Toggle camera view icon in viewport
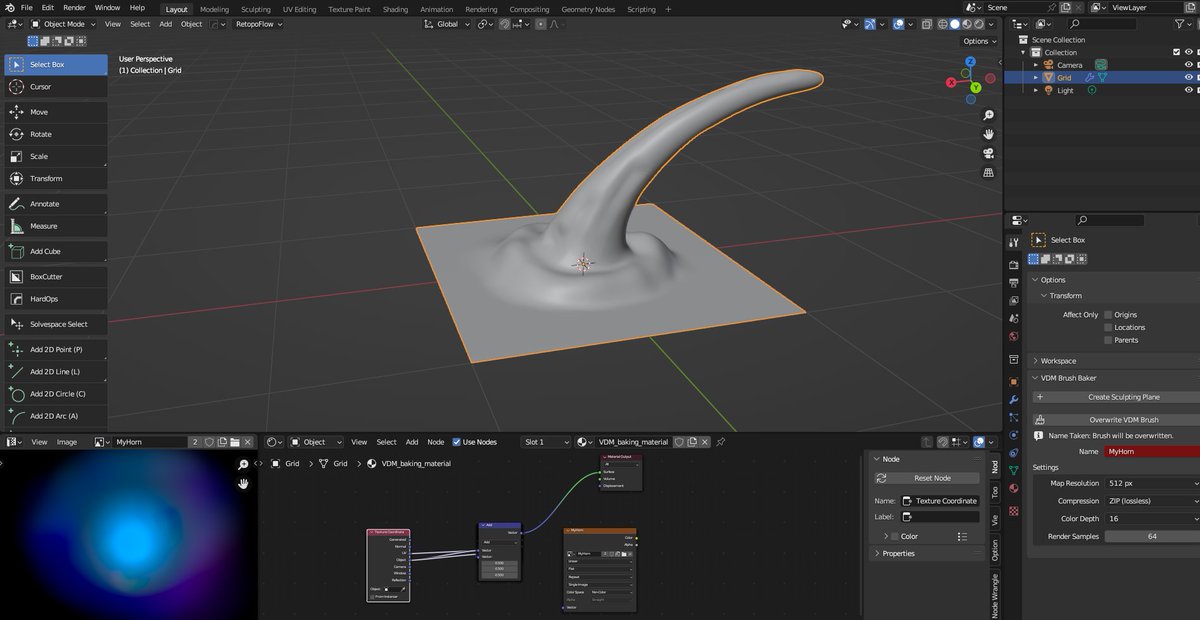The image size is (1200, 620). click(988, 153)
